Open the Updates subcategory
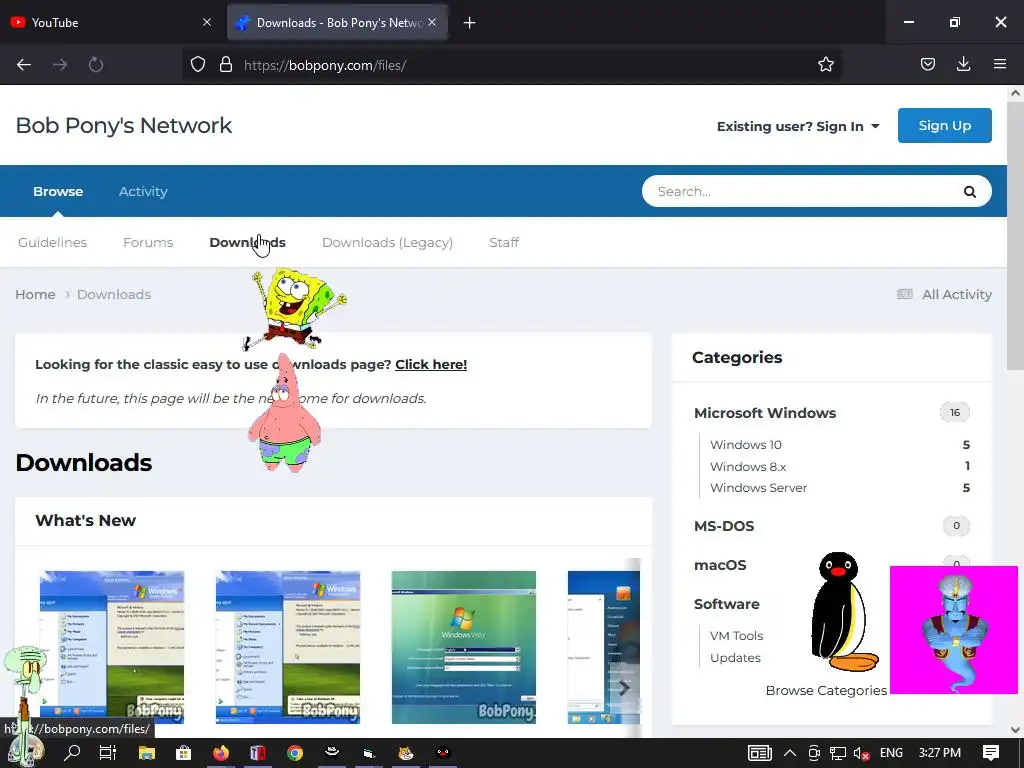 (735, 658)
